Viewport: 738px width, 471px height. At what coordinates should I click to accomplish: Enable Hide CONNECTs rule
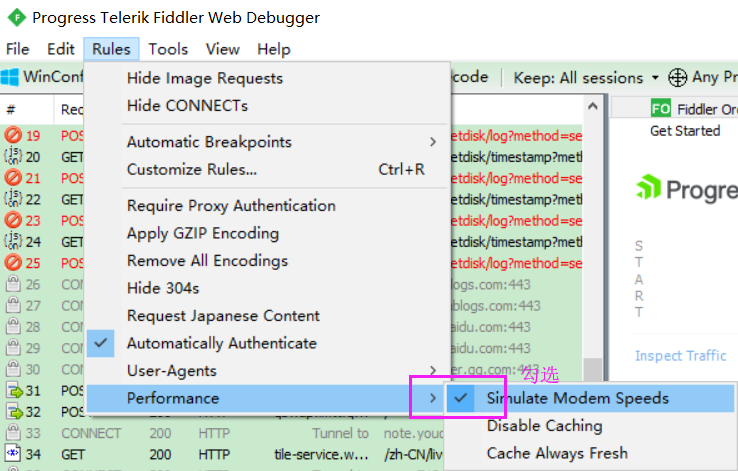(265, 105)
